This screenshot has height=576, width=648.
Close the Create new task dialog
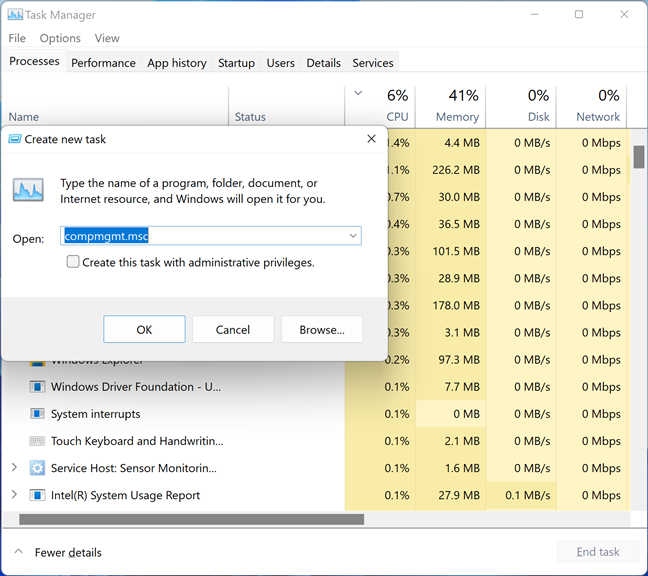(x=372, y=139)
